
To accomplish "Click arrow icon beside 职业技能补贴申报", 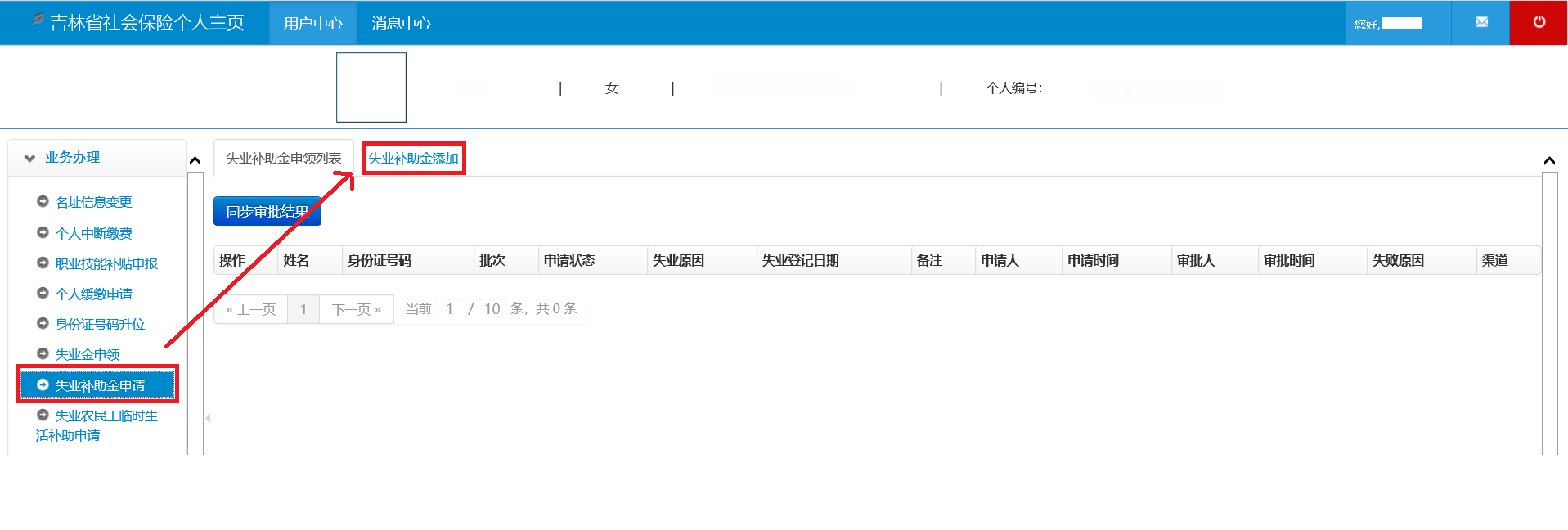I will pyautogui.click(x=43, y=263).
